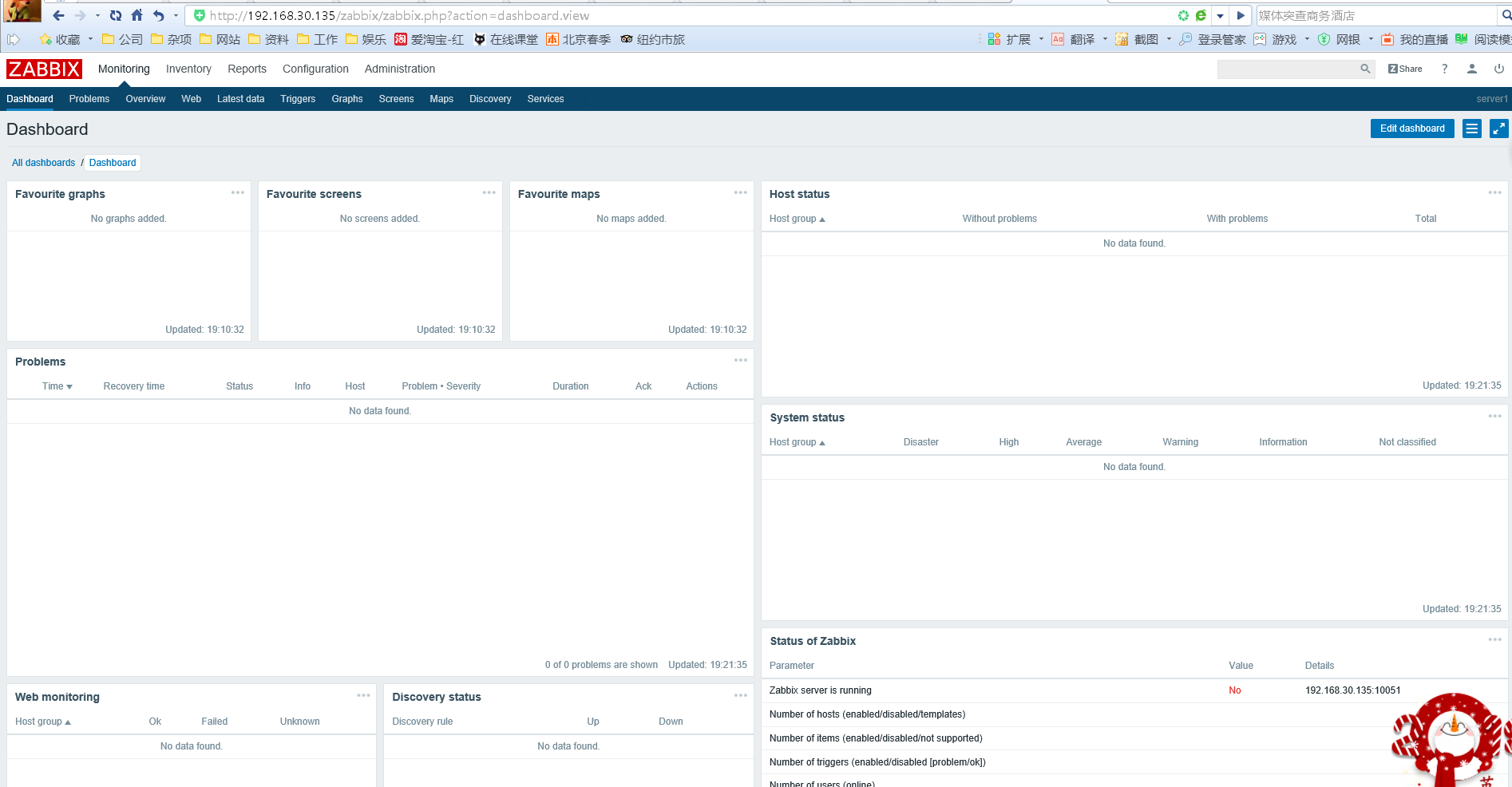Sign out using the power icon
This screenshot has height=787, width=1512.
[1499, 69]
